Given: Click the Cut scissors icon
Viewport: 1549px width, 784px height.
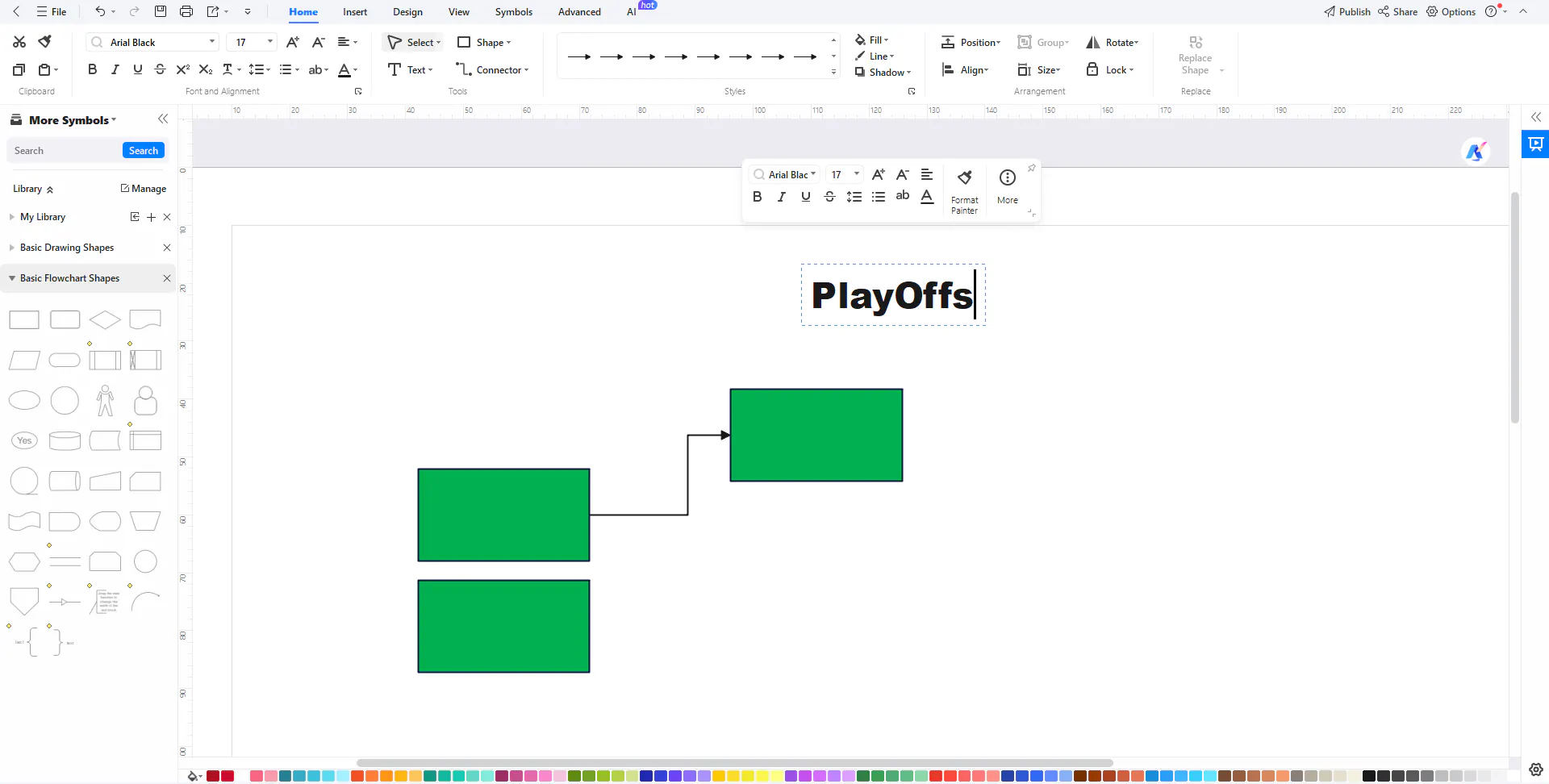Looking at the screenshot, I should click(x=19, y=42).
